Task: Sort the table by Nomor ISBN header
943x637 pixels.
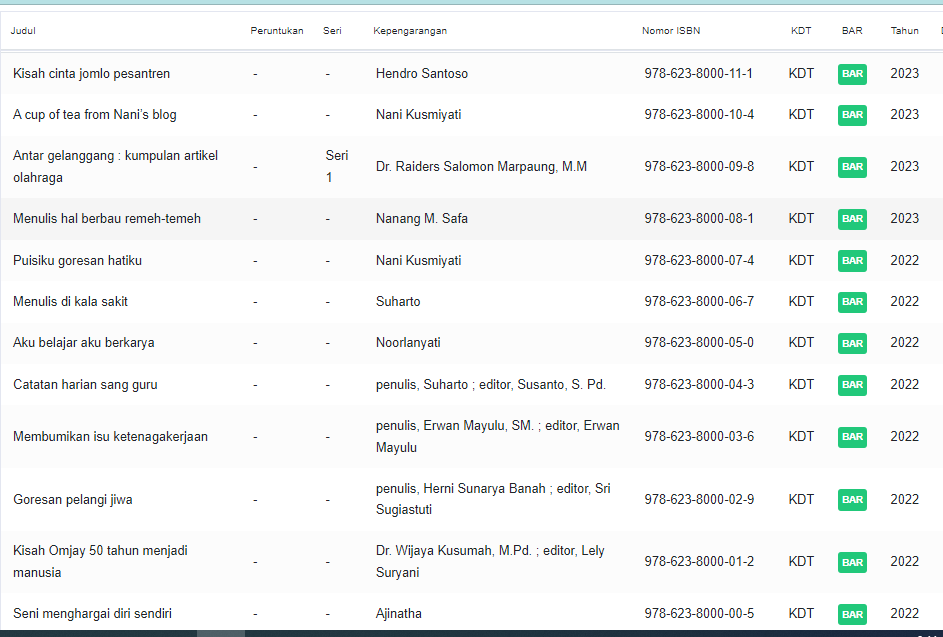Action: click(x=671, y=31)
